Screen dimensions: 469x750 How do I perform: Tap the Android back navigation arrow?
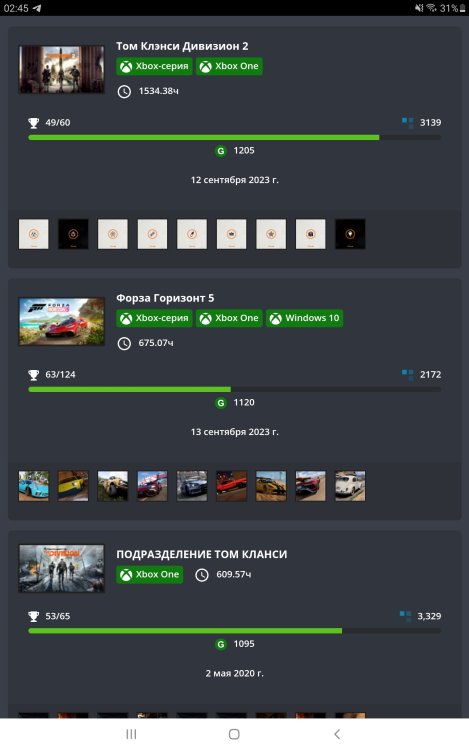[337, 734]
